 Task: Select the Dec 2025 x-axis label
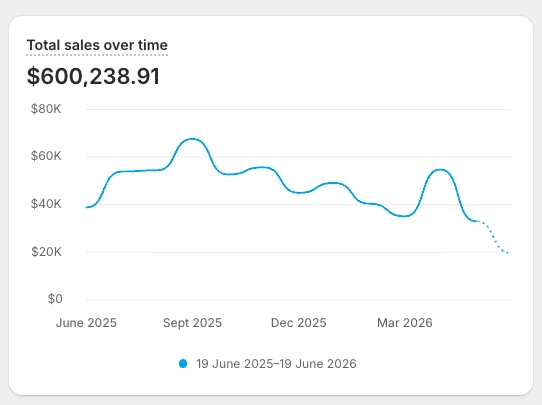(299, 323)
